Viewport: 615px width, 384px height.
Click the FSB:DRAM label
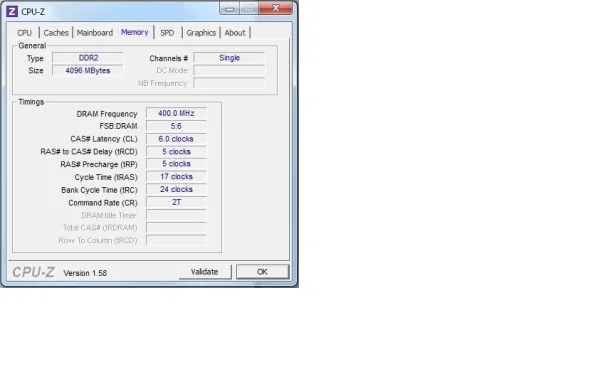point(118,126)
